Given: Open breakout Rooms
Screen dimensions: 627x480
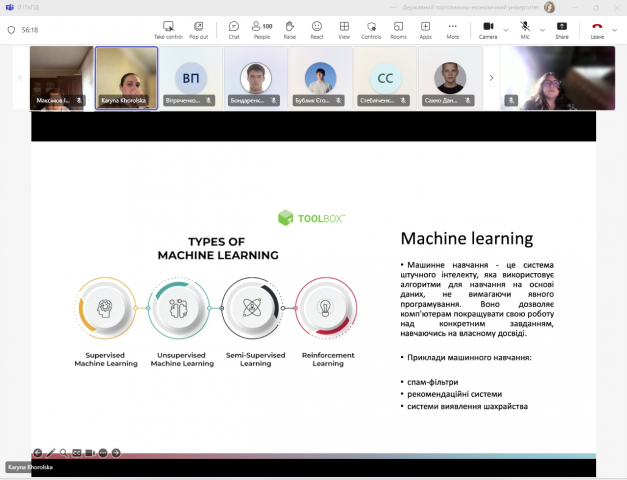Looking at the screenshot, I should click(x=398, y=29).
